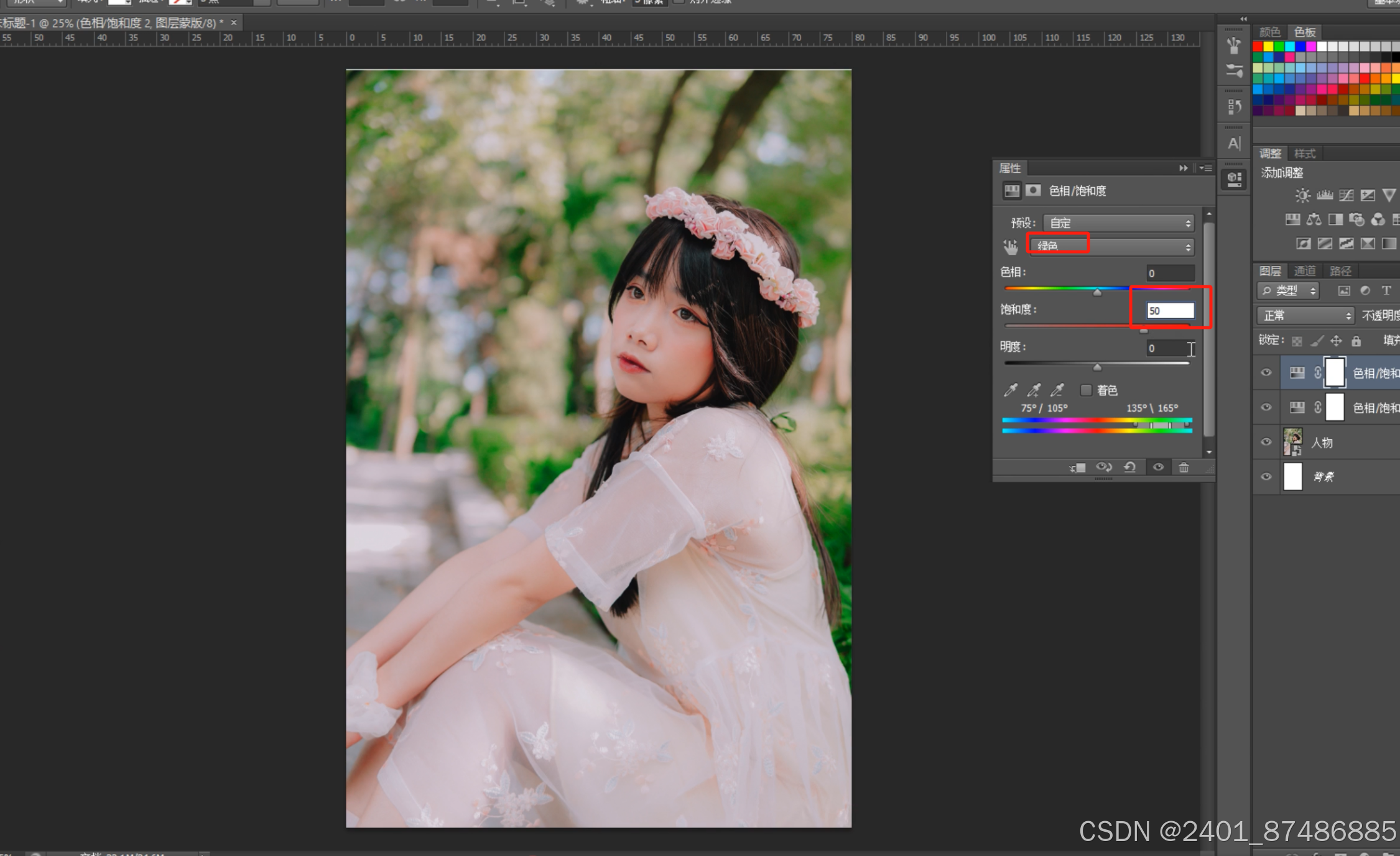Open the 正常 blend mode dropdown
The image size is (1400, 856).
[1305, 316]
